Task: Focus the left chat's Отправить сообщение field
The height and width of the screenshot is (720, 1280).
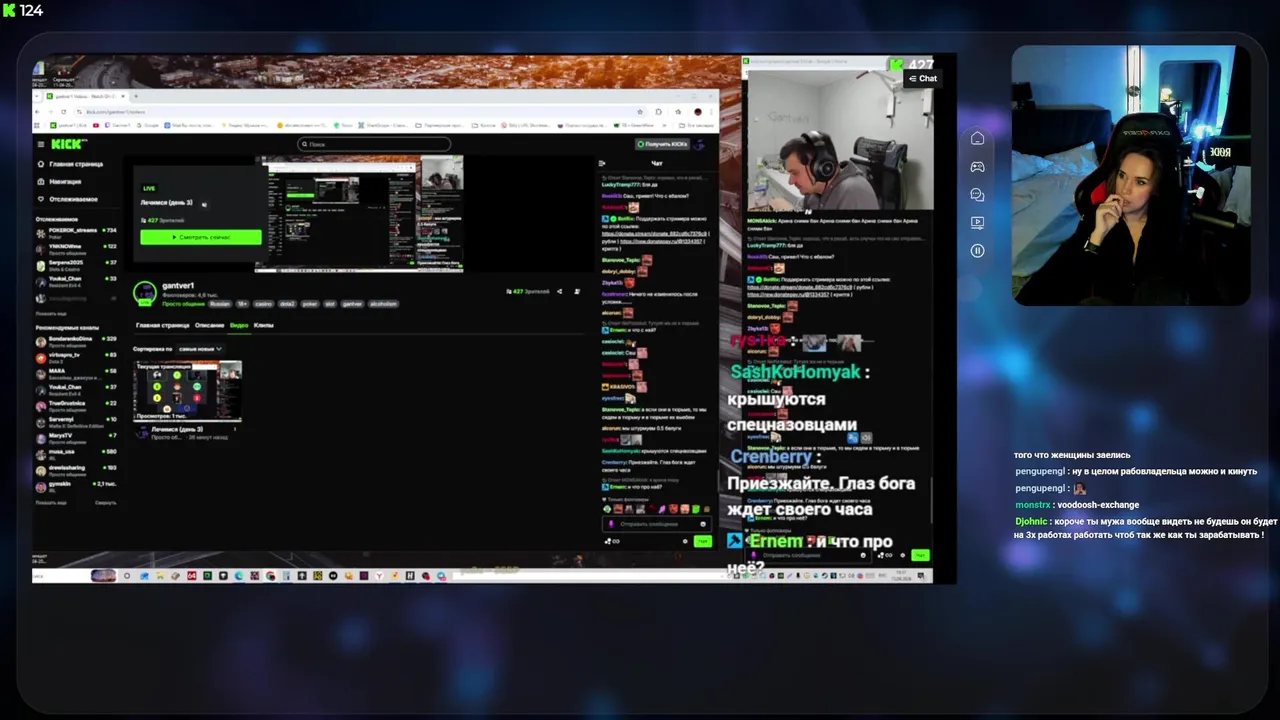Action: pos(656,524)
